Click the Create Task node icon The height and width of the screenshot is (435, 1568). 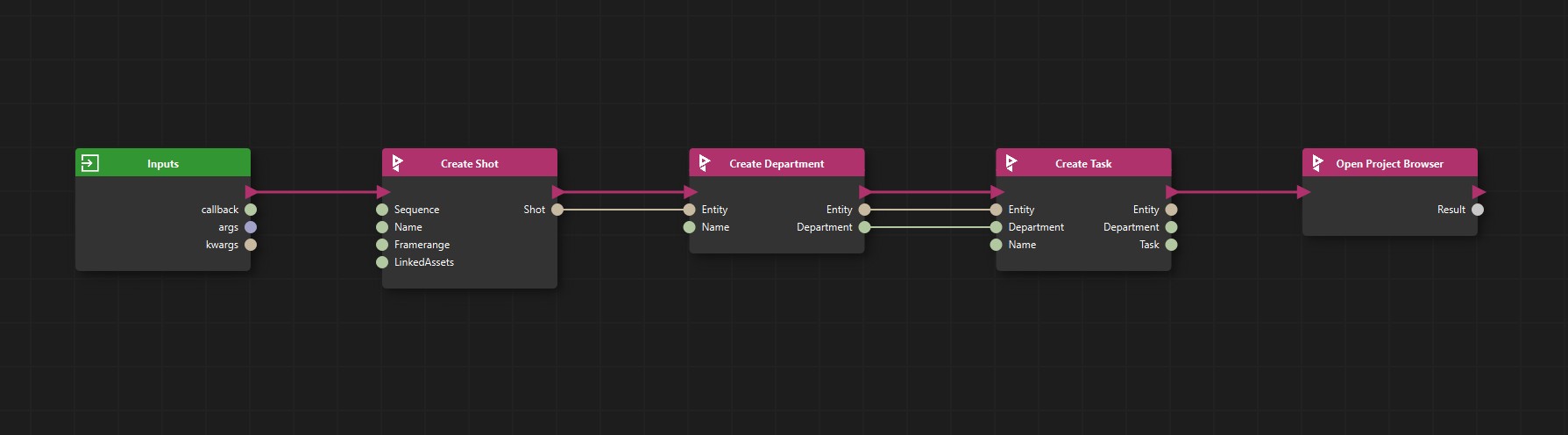1011,163
